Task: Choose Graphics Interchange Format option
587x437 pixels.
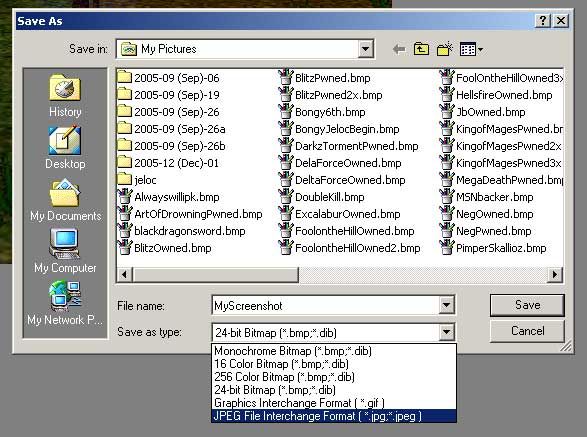Action: pyautogui.click(x=334, y=403)
